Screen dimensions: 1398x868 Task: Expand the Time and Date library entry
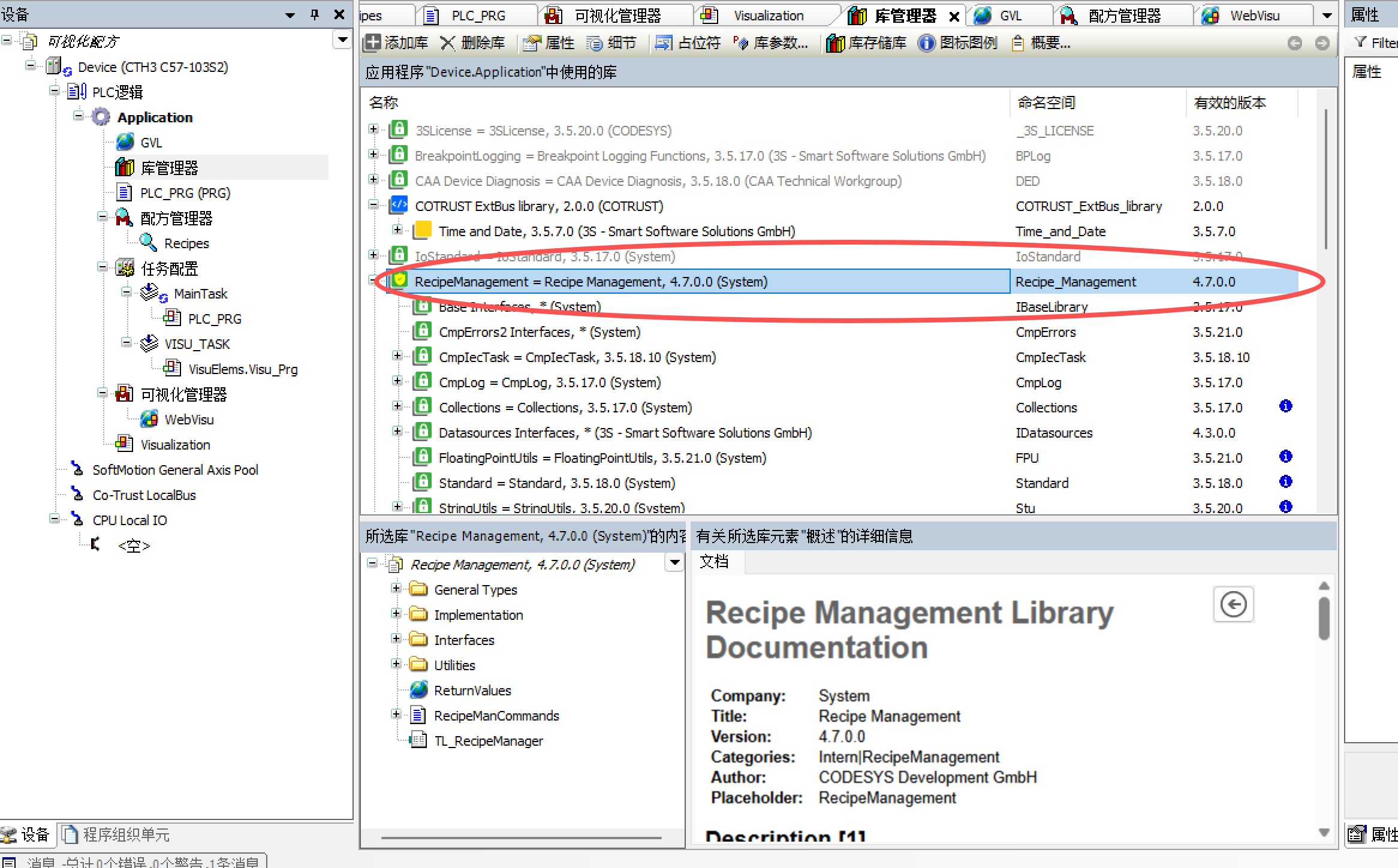click(397, 230)
